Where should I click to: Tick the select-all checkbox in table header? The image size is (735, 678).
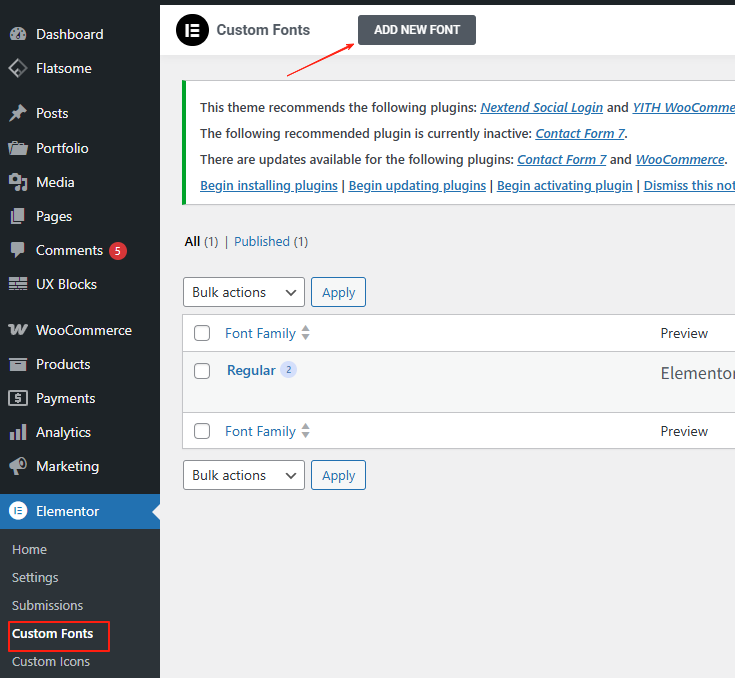pos(202,333)
